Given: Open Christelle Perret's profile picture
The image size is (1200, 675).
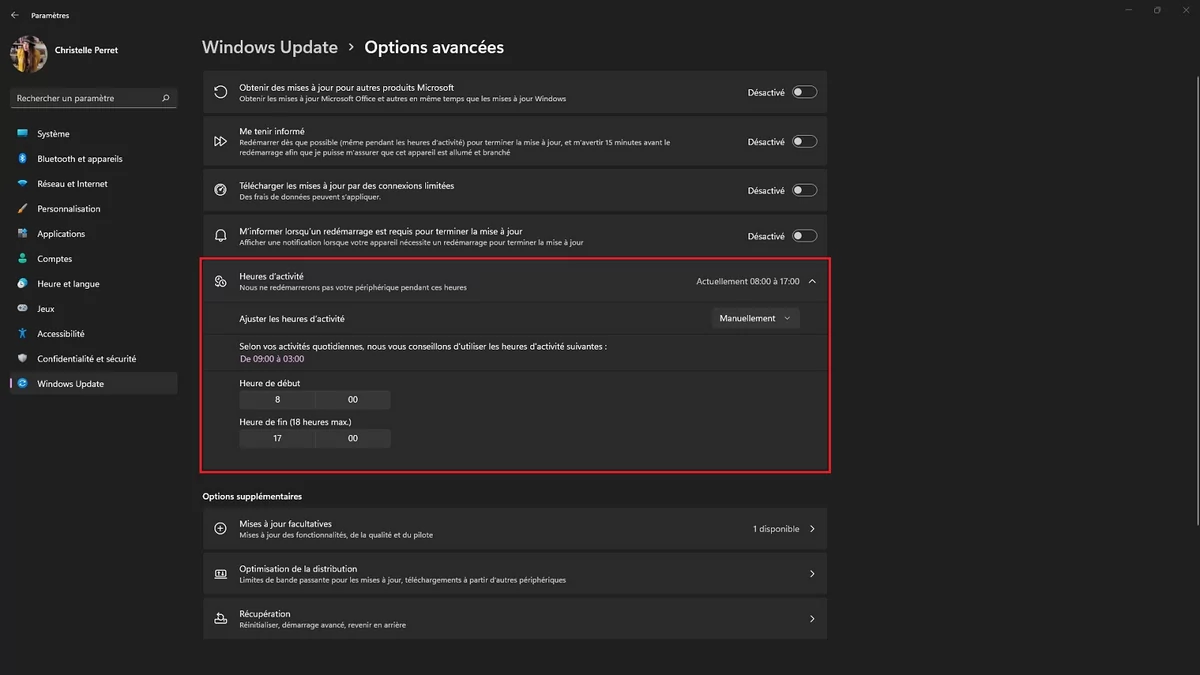Looking at the screenshot, I should pyautogui.click(x=28, y=53).
